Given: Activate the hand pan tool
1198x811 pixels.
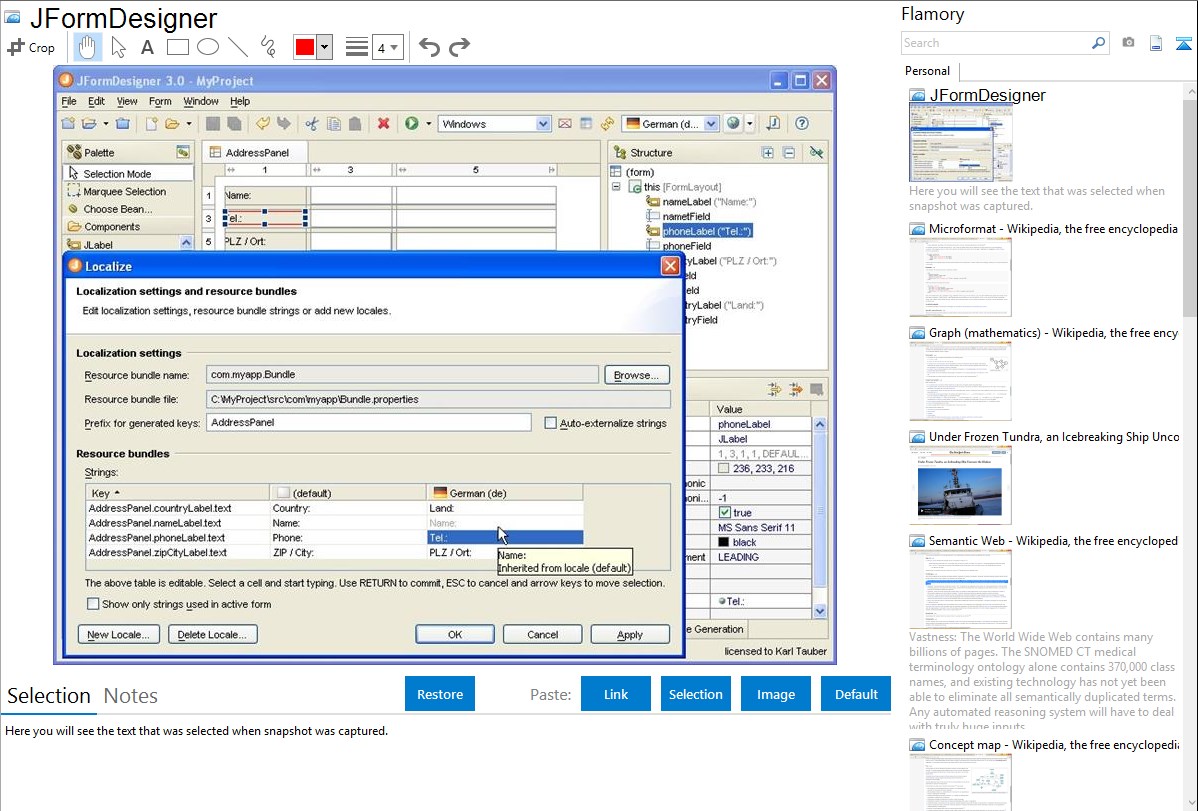Looking at the screenshot, I should (87, 47).
